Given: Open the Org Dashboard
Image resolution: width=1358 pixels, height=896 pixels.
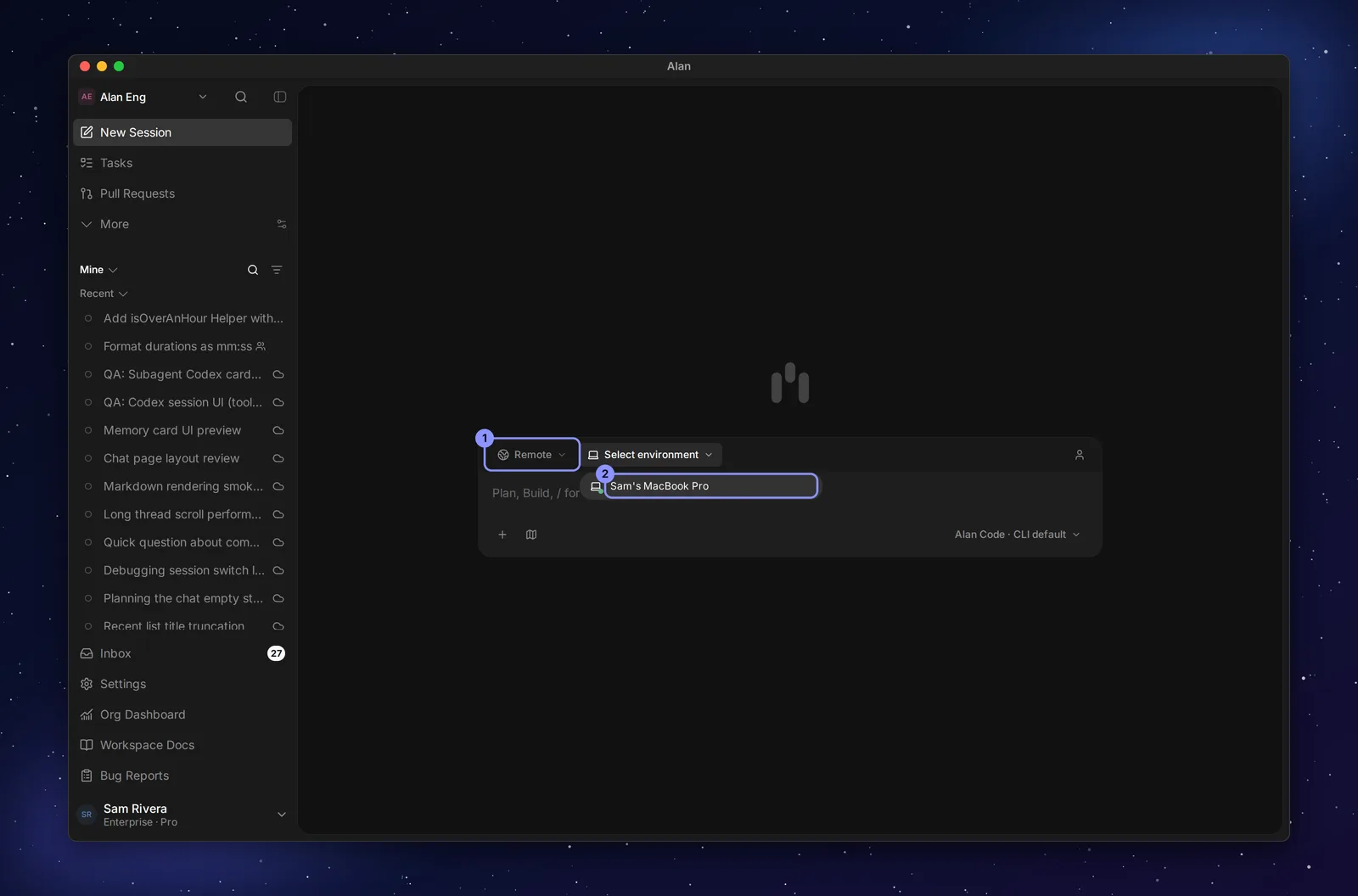Looking at the screenshot, I should (182, 714).
